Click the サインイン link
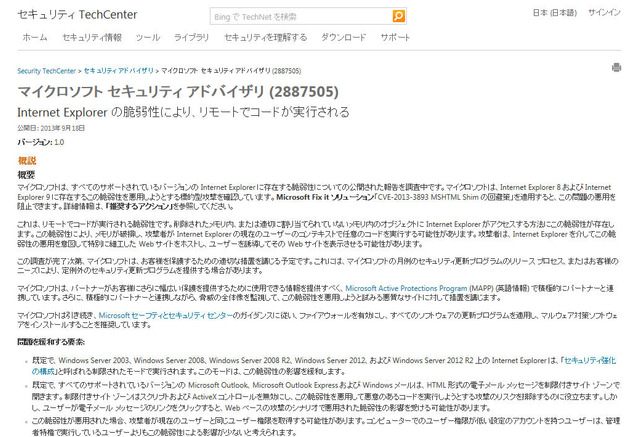This screenshot has width=640, height=437. pos(604,13)
